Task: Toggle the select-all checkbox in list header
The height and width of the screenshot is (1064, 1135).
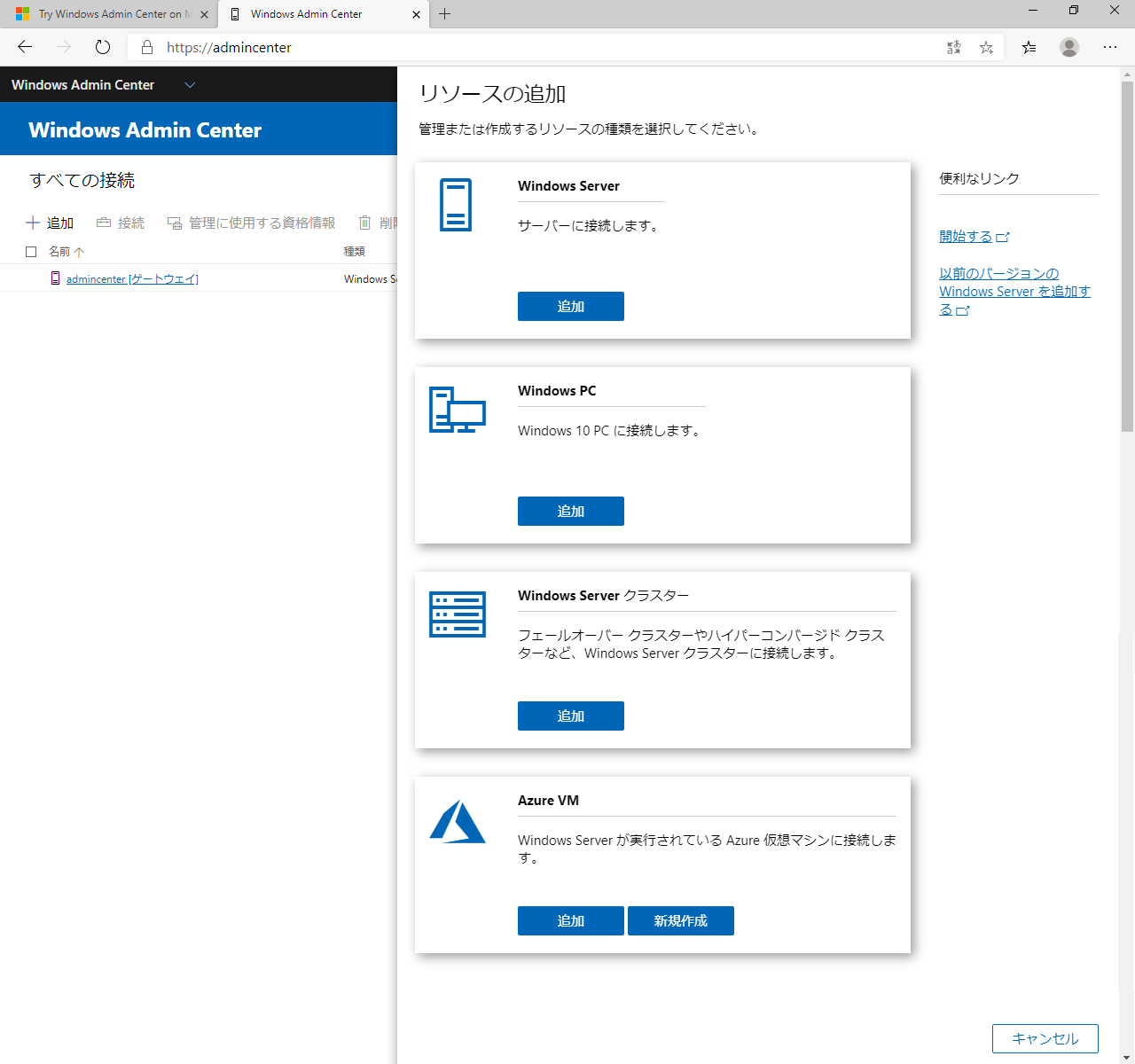Action: pyautogui.click(x=31, y=252)
